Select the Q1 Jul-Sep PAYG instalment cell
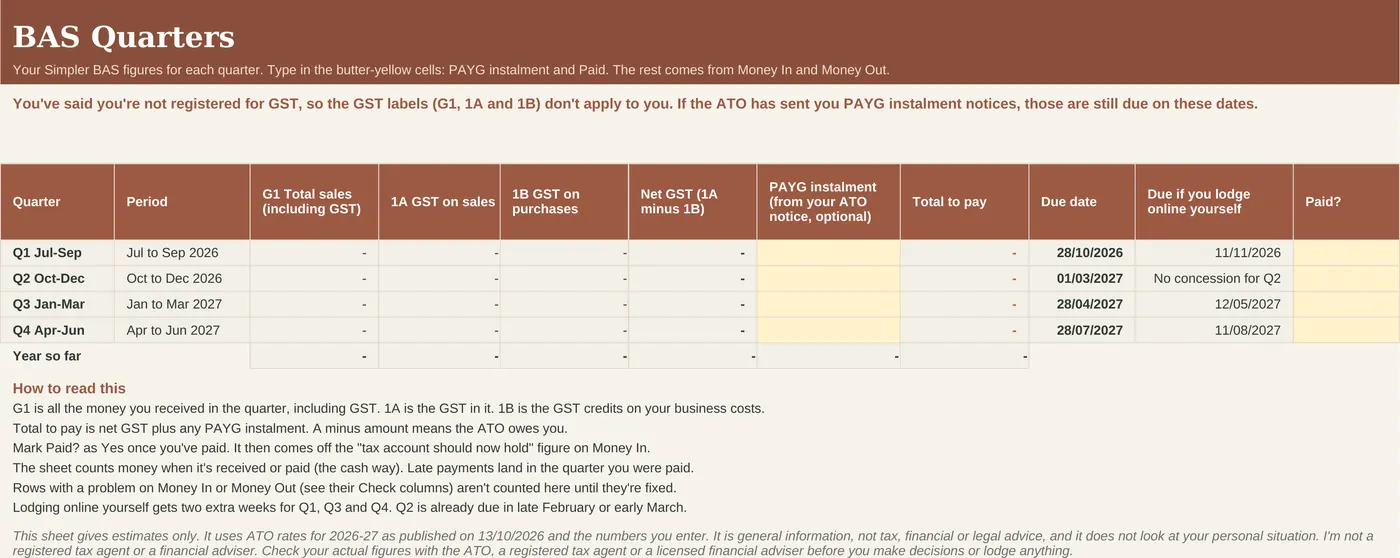This screenshot has height=558, width=1400. click(x=828, y=253)
